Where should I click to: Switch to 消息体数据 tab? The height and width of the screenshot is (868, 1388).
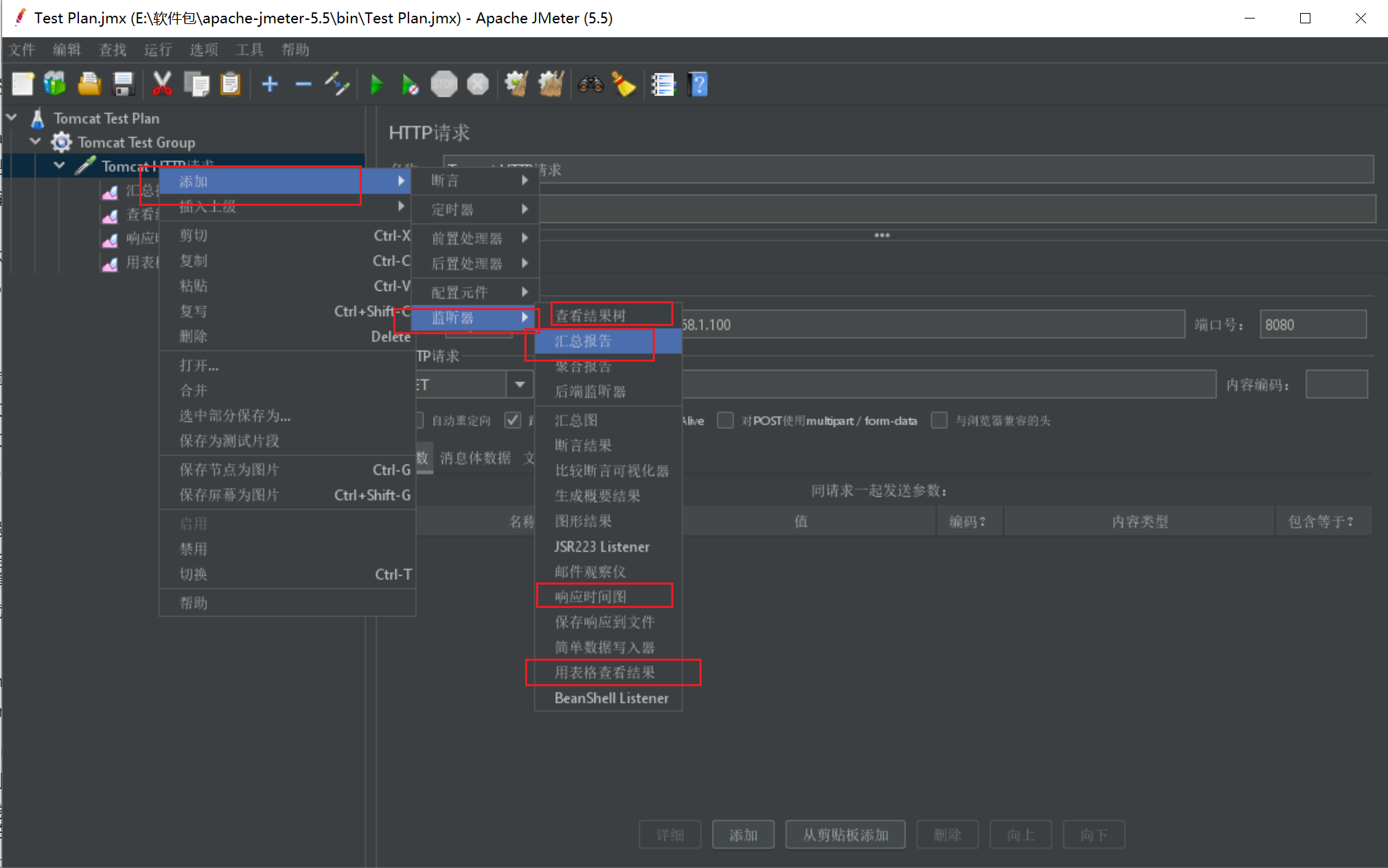pyautogui.click(x=475, y=458)
